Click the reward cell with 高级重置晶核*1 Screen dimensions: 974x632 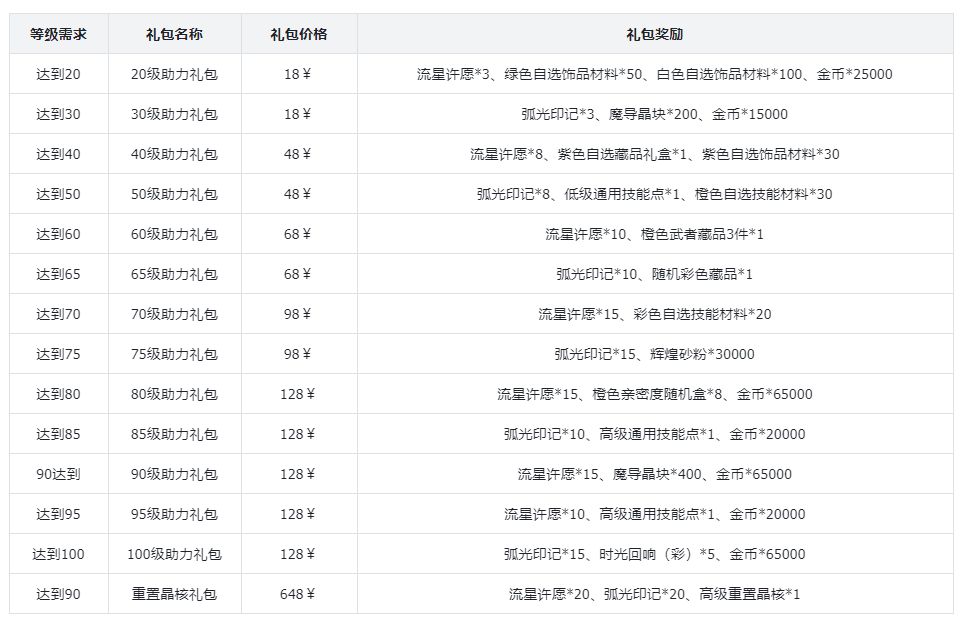(655, 594)
